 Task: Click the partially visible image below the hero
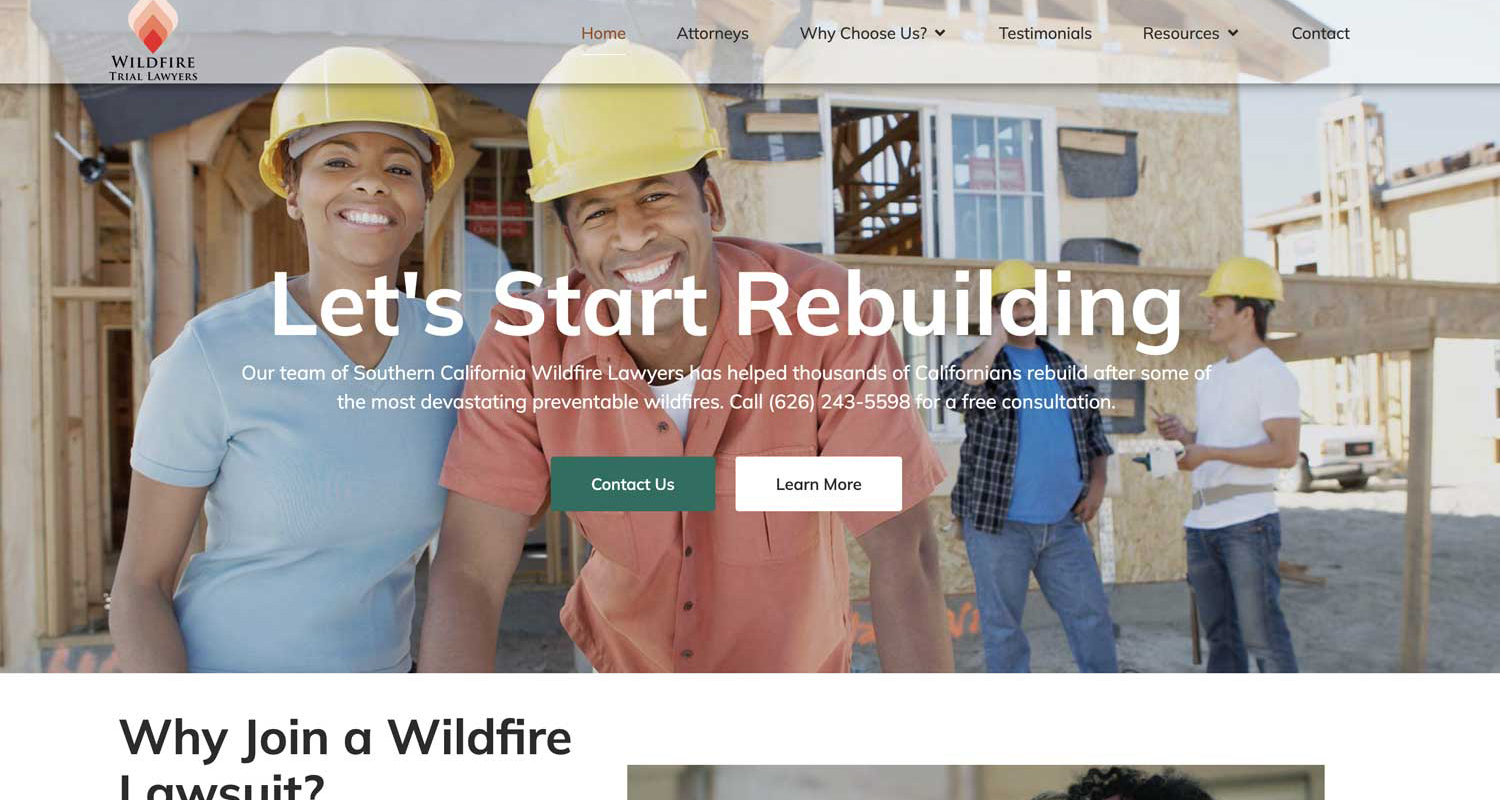(975, 783)
